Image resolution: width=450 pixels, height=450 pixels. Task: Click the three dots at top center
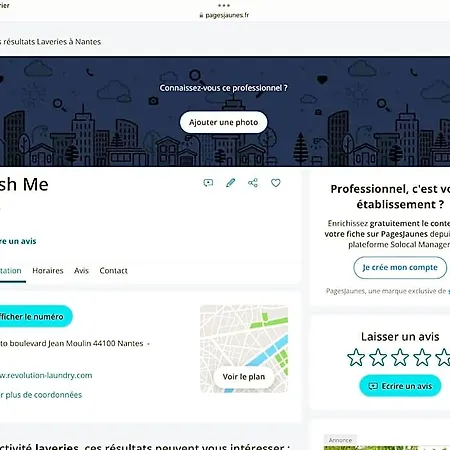[x=224, y=5]
